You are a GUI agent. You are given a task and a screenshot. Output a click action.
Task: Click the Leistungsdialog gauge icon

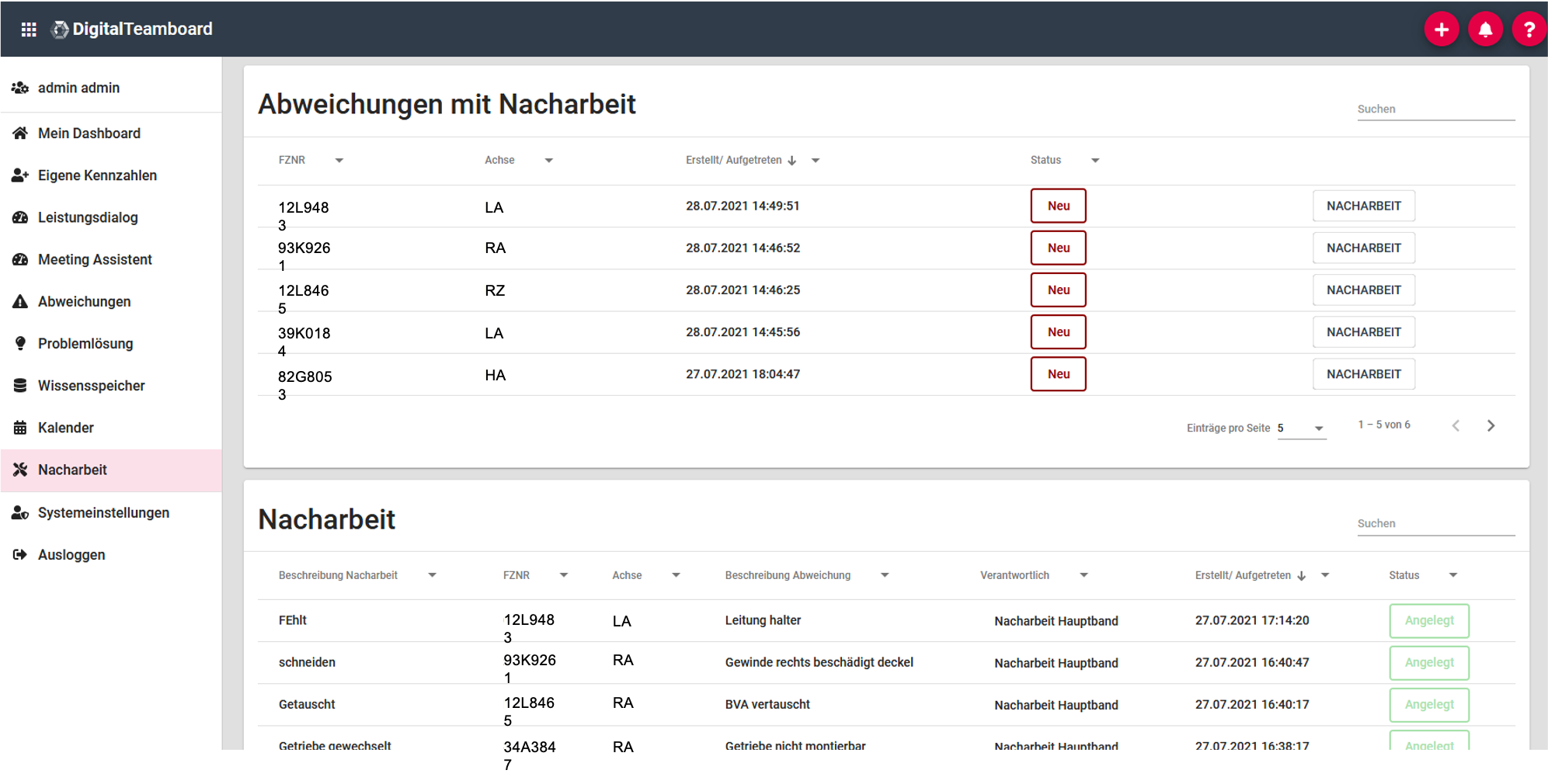[x=20, y=217]
